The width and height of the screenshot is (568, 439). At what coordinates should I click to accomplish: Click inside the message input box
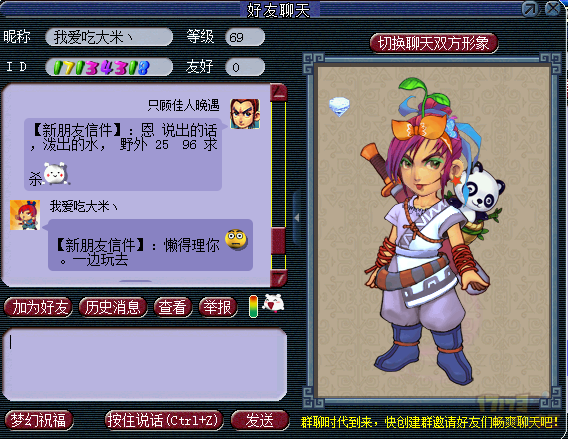coord(145,364)
